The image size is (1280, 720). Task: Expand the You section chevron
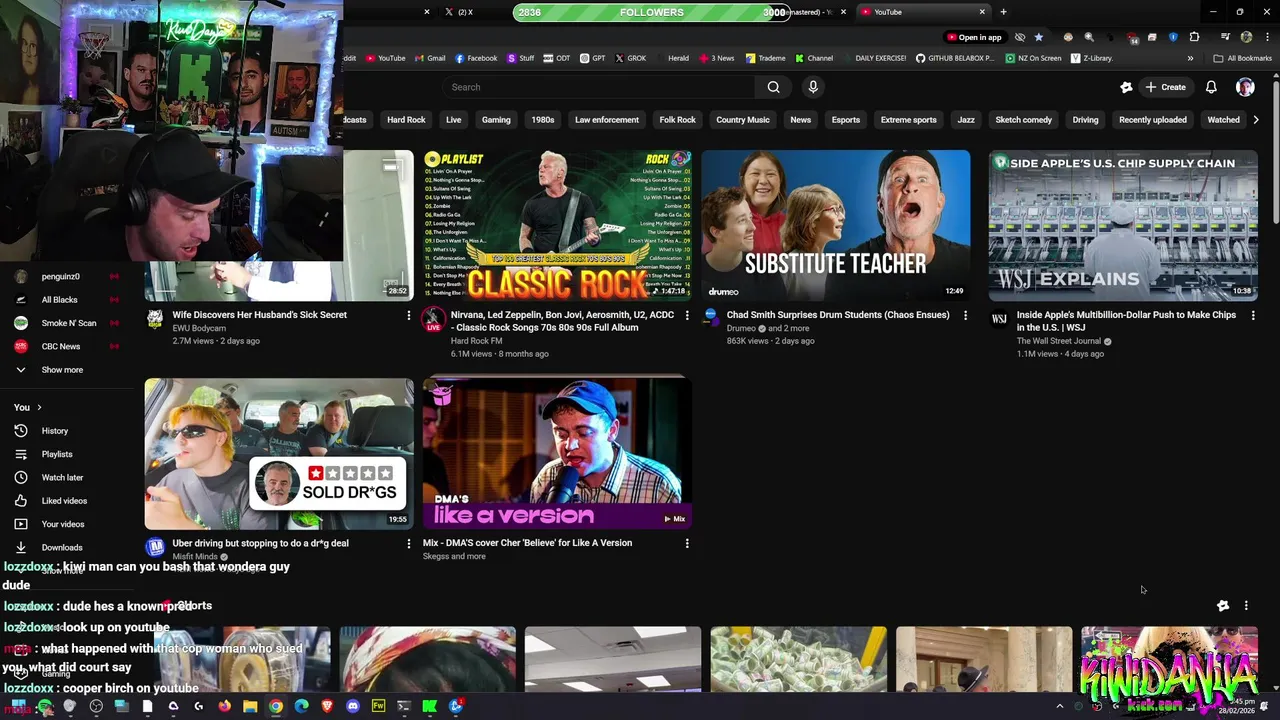(39, 407)
